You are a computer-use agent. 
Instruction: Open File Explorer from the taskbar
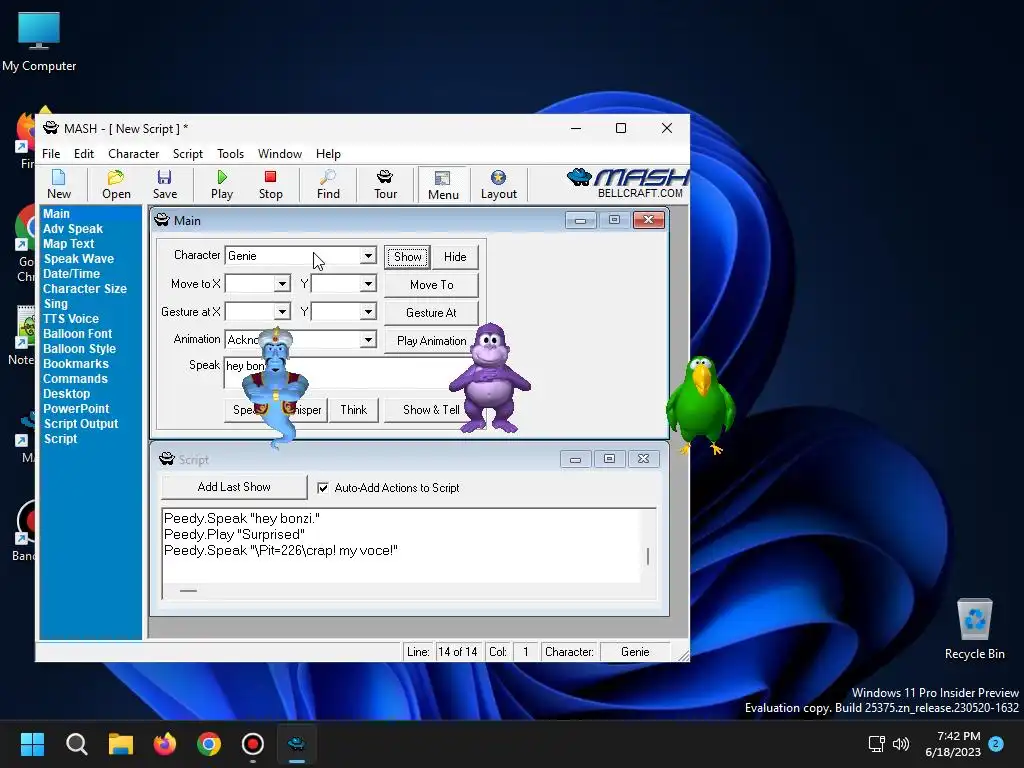pyautogui.click(x=121, y=744)
